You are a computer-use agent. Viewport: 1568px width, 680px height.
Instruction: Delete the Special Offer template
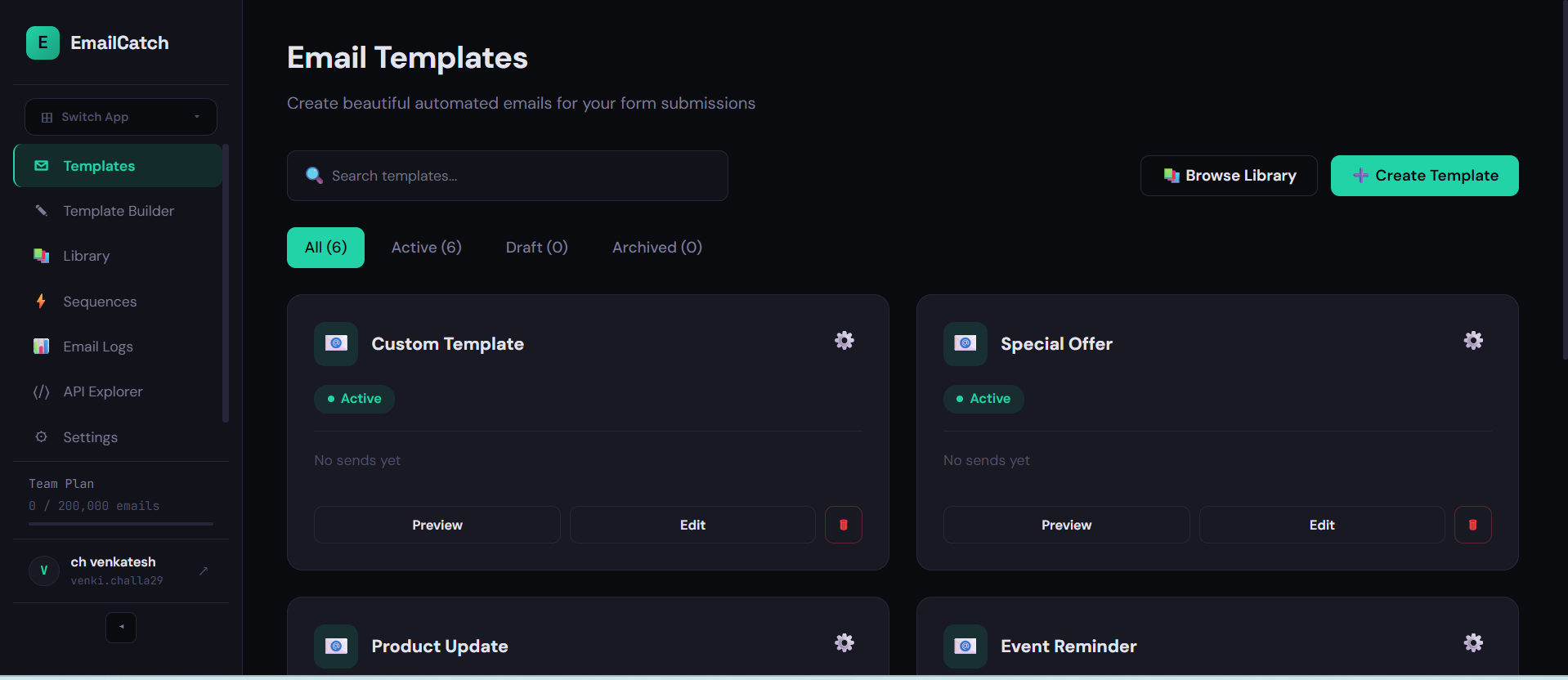tap(1472, 525)
